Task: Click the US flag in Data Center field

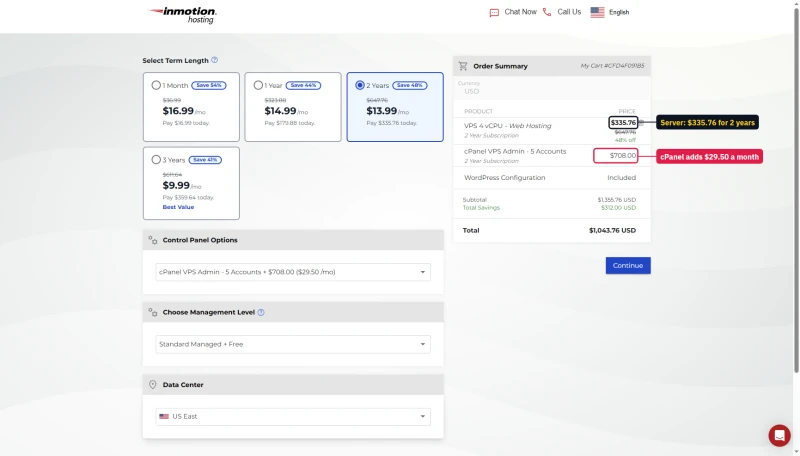Action: point(164,416)
